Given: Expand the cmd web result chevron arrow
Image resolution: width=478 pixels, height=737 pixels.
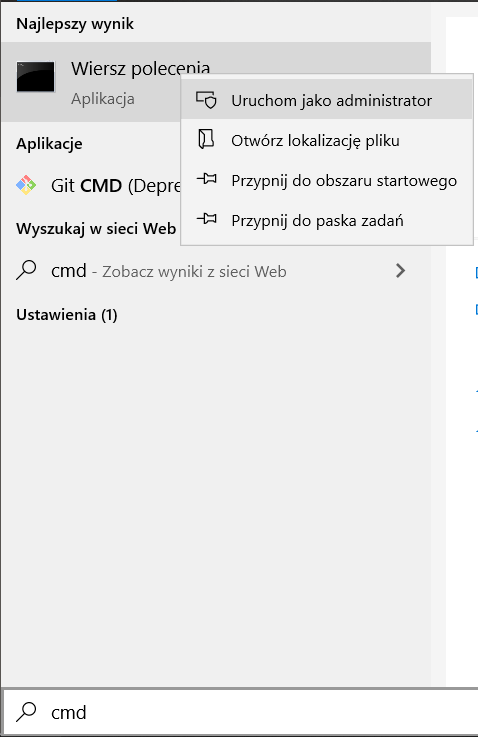Looking at the screenshot, I should 400,271.
